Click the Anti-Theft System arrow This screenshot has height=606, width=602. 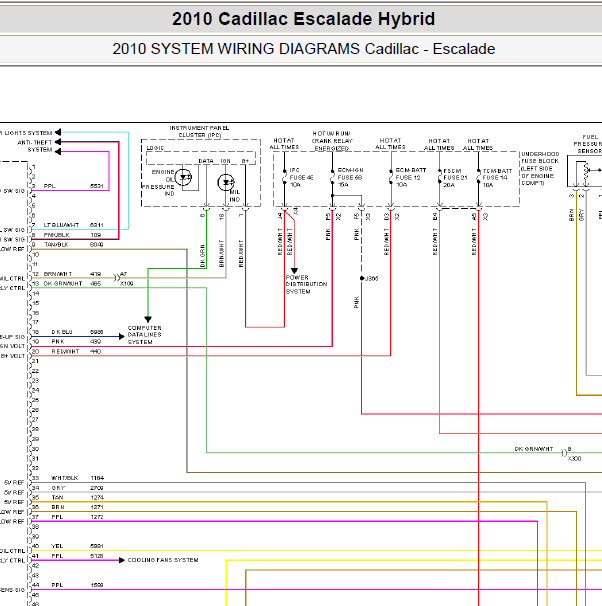58,142
